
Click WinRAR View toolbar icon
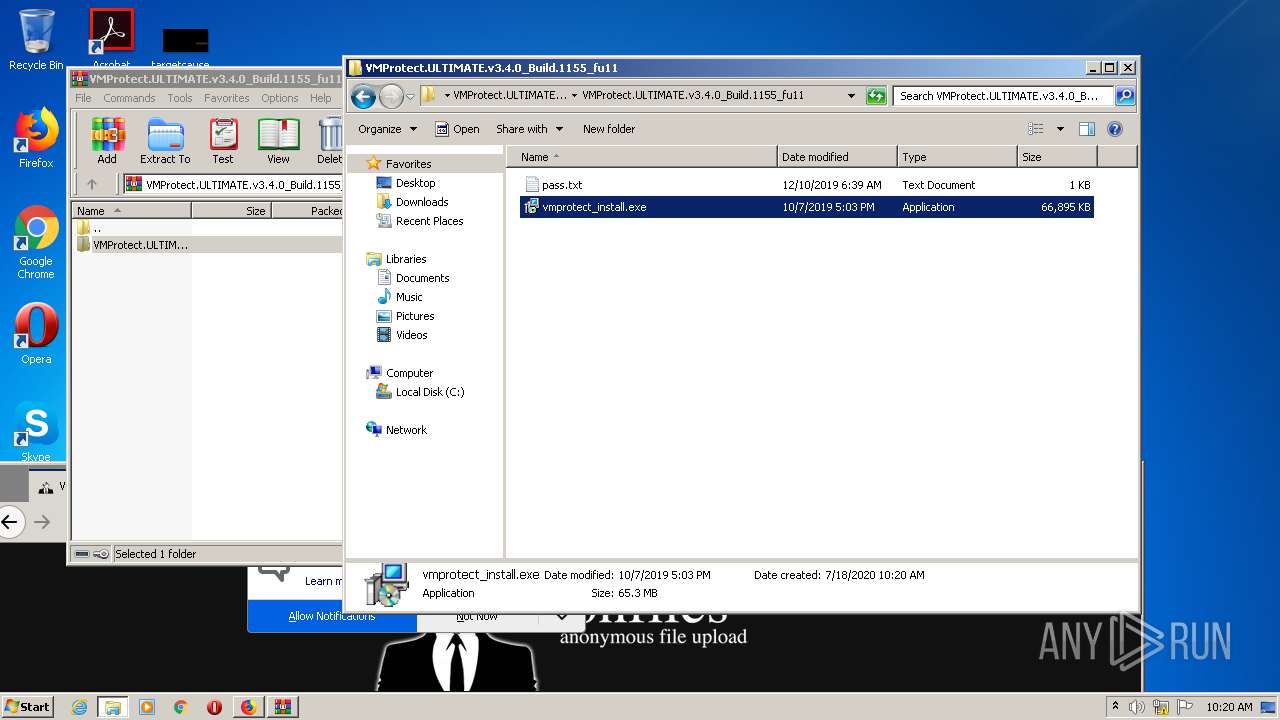pos(278,141)
